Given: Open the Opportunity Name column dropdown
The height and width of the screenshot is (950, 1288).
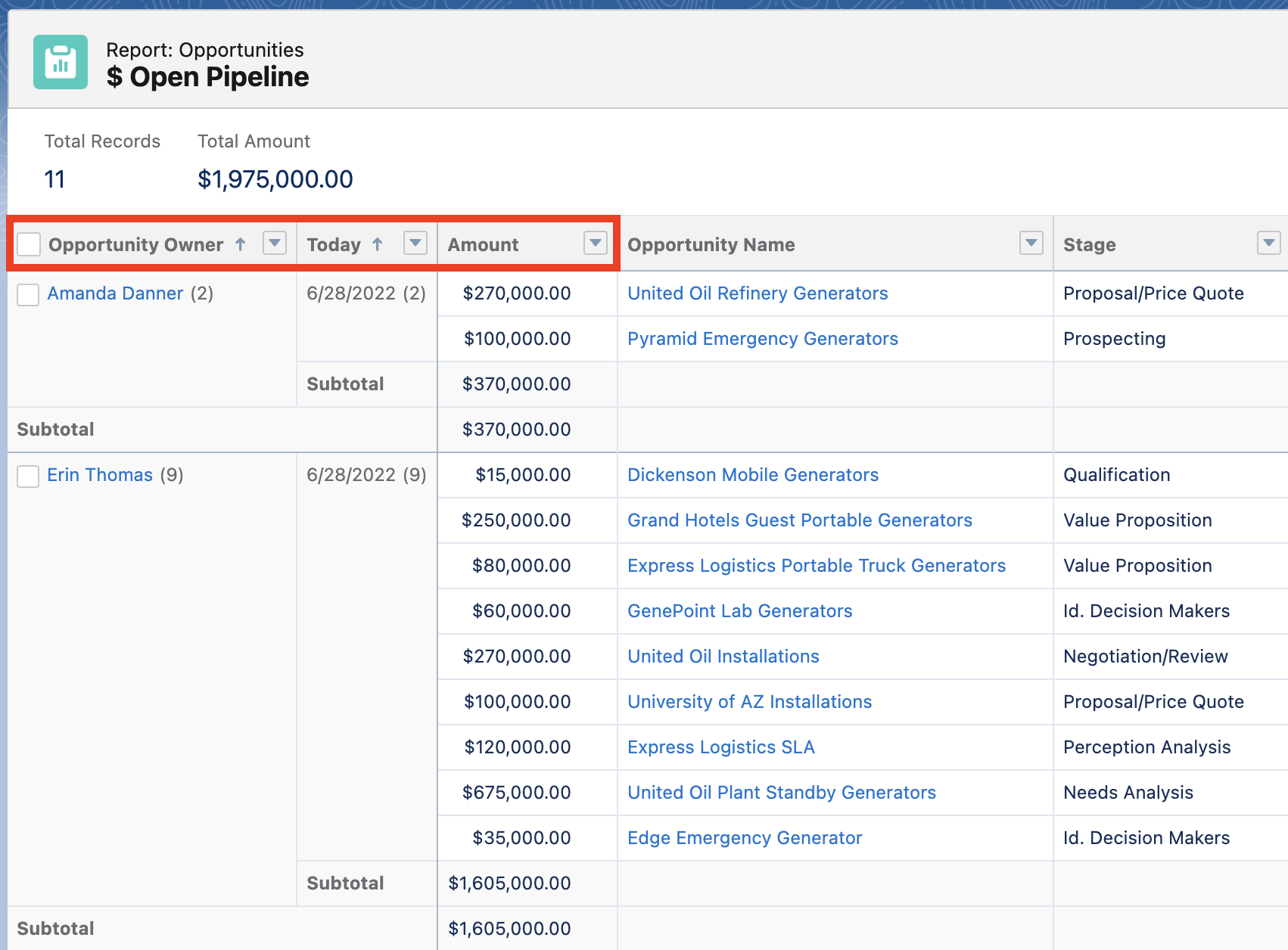Looking at the screenshot, I should coord(1031,243).
